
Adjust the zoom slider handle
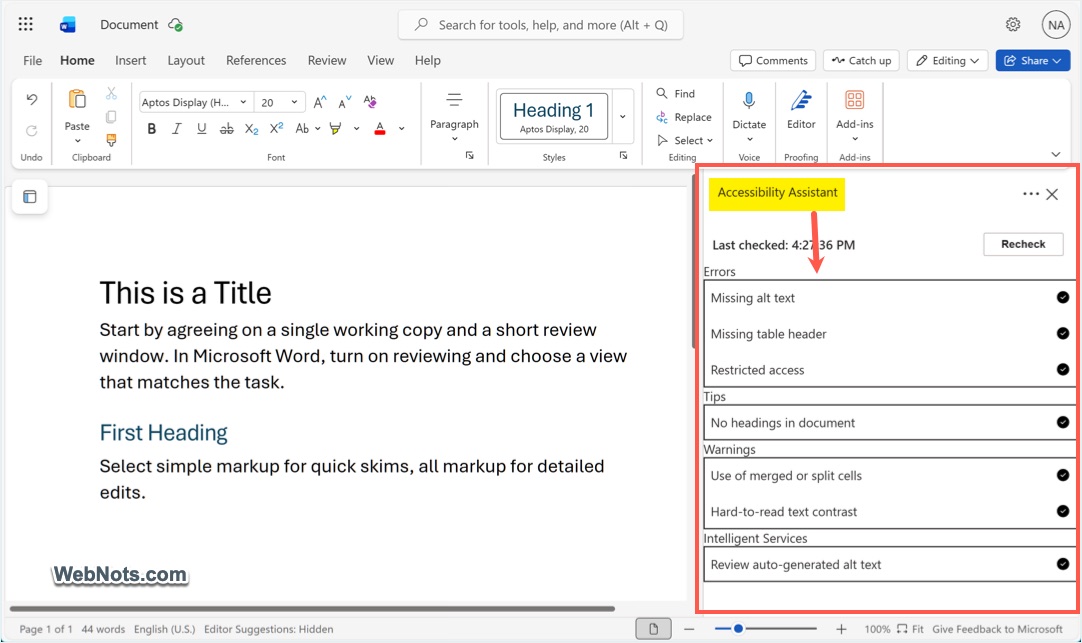pyautogui.click(x=738, y=629)
